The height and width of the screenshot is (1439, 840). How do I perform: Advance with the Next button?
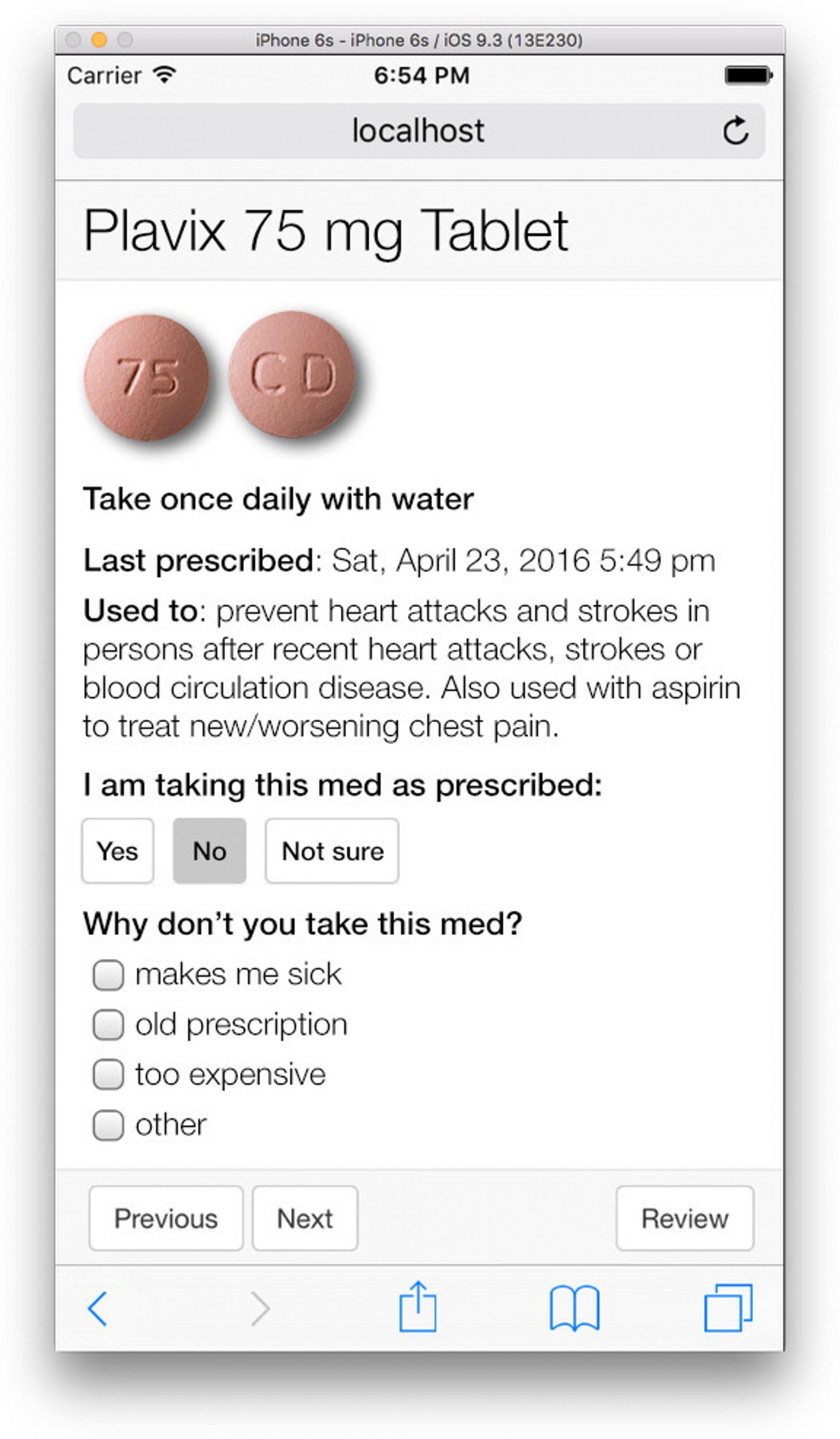pos(305,1218)
